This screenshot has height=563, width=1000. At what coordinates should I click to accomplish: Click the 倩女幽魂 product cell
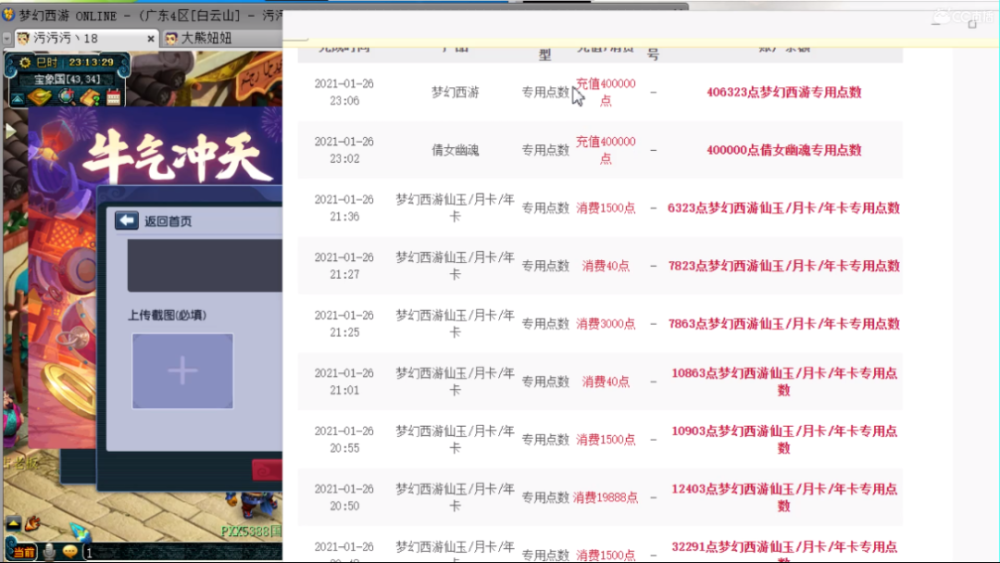pyautogui.click(x=455, y=150)
